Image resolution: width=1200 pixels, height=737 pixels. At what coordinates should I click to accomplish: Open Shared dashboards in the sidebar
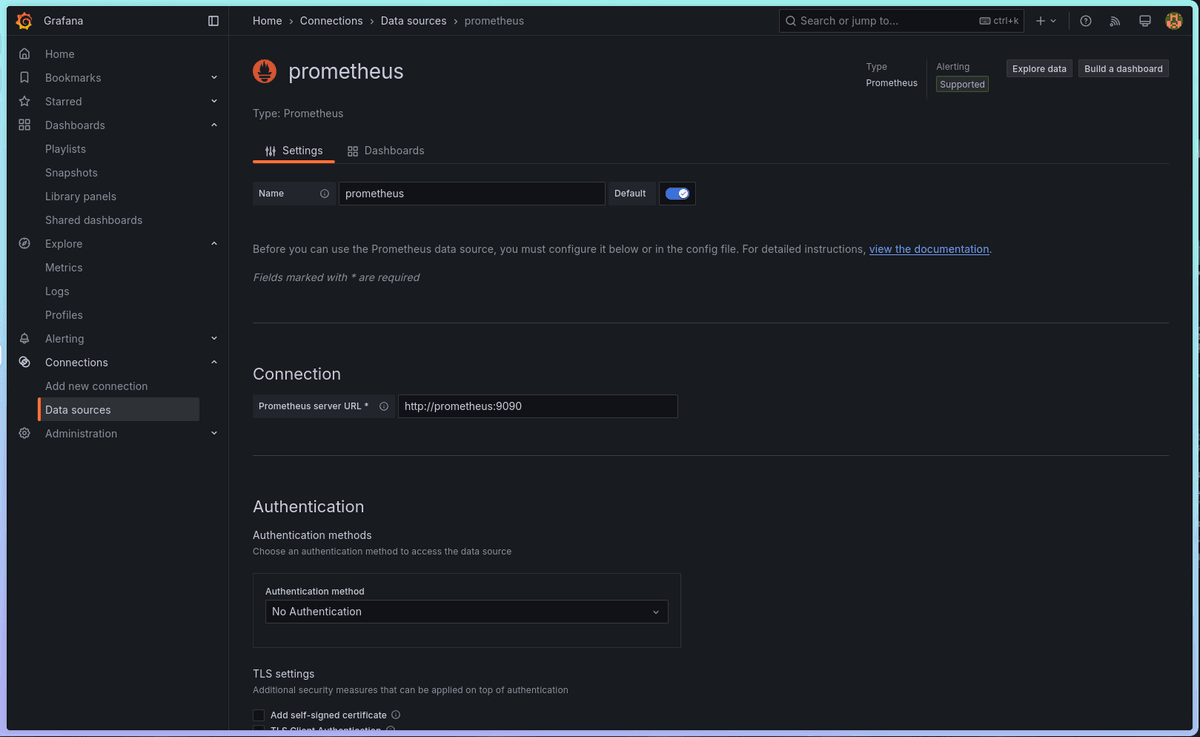(94, 220)
